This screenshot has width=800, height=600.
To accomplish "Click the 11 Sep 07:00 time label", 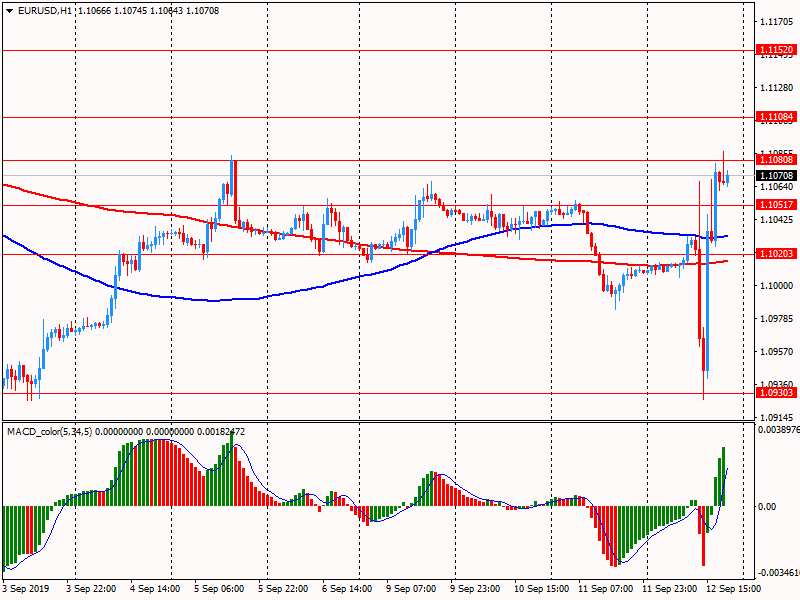I will pos(605,589).
